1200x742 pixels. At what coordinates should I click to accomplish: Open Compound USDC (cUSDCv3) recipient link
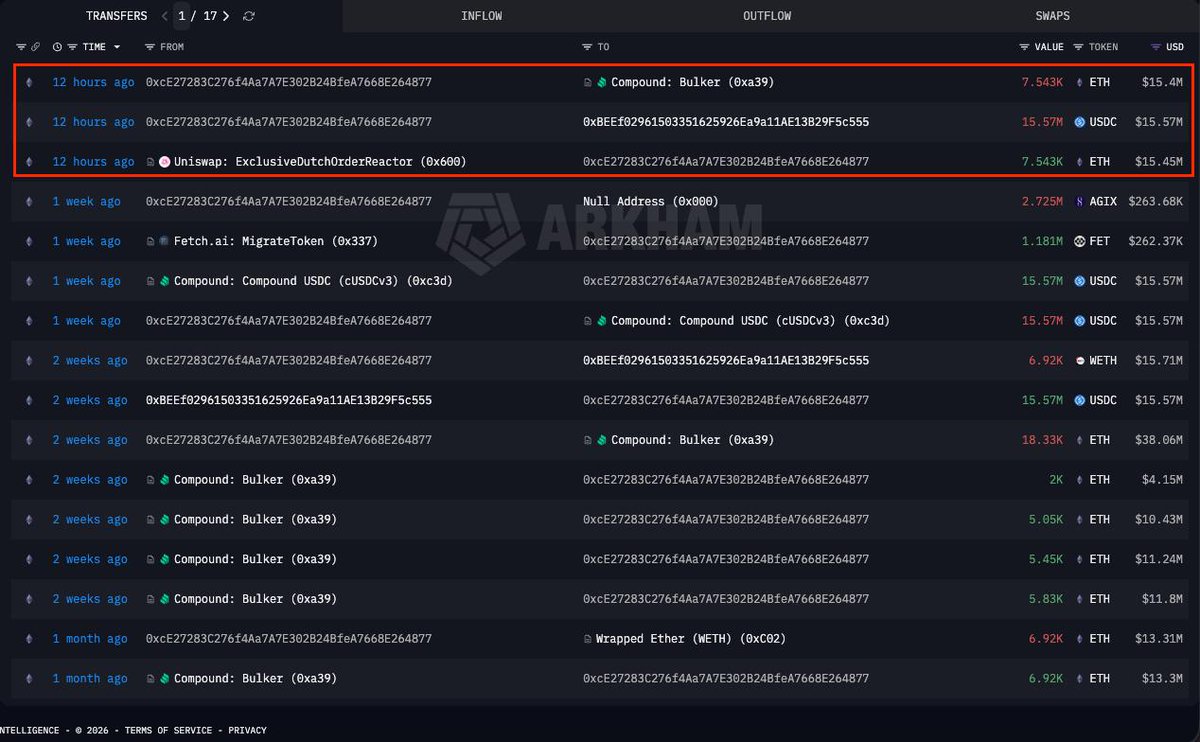pos(750,321)
